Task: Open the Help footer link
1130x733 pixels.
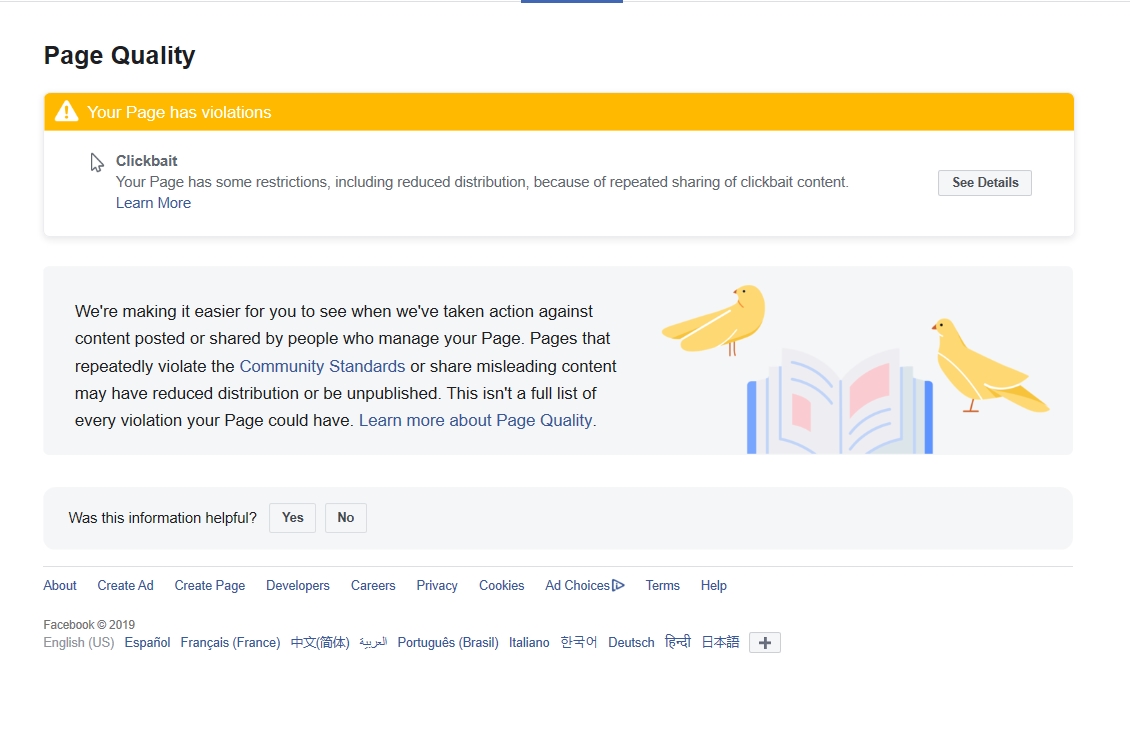Action: pos(713,585)
